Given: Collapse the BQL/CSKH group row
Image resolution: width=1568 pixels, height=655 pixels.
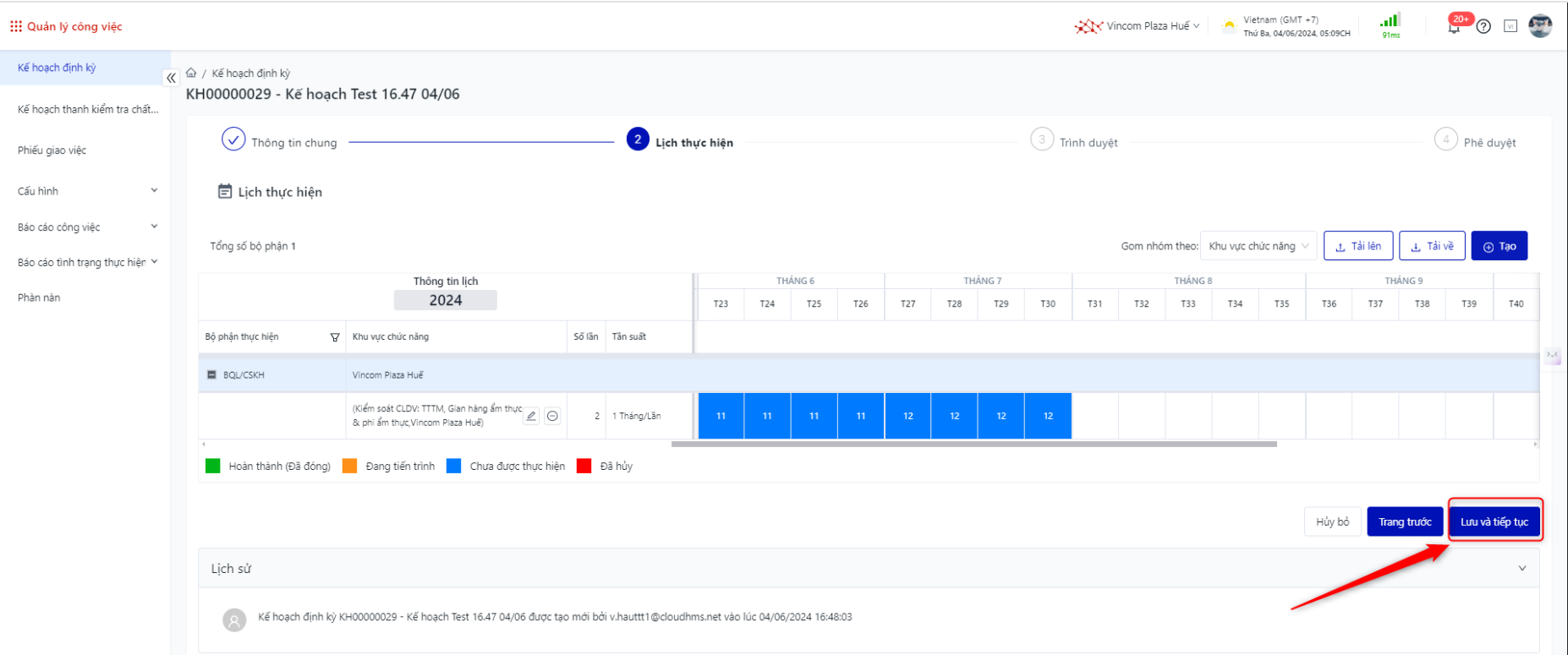Looking at the screenshot, I should pyautogui.click(x=211, y=375).
